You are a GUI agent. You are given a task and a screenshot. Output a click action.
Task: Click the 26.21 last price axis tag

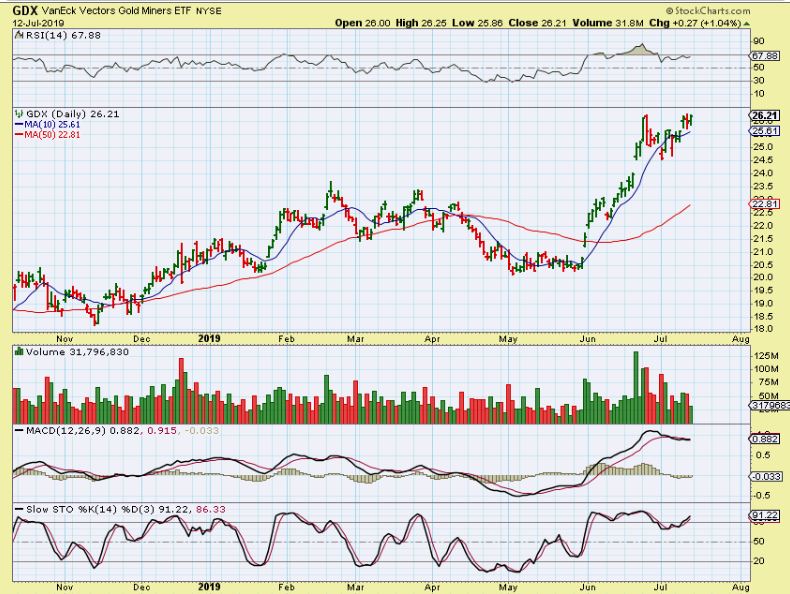pos(765,115)
